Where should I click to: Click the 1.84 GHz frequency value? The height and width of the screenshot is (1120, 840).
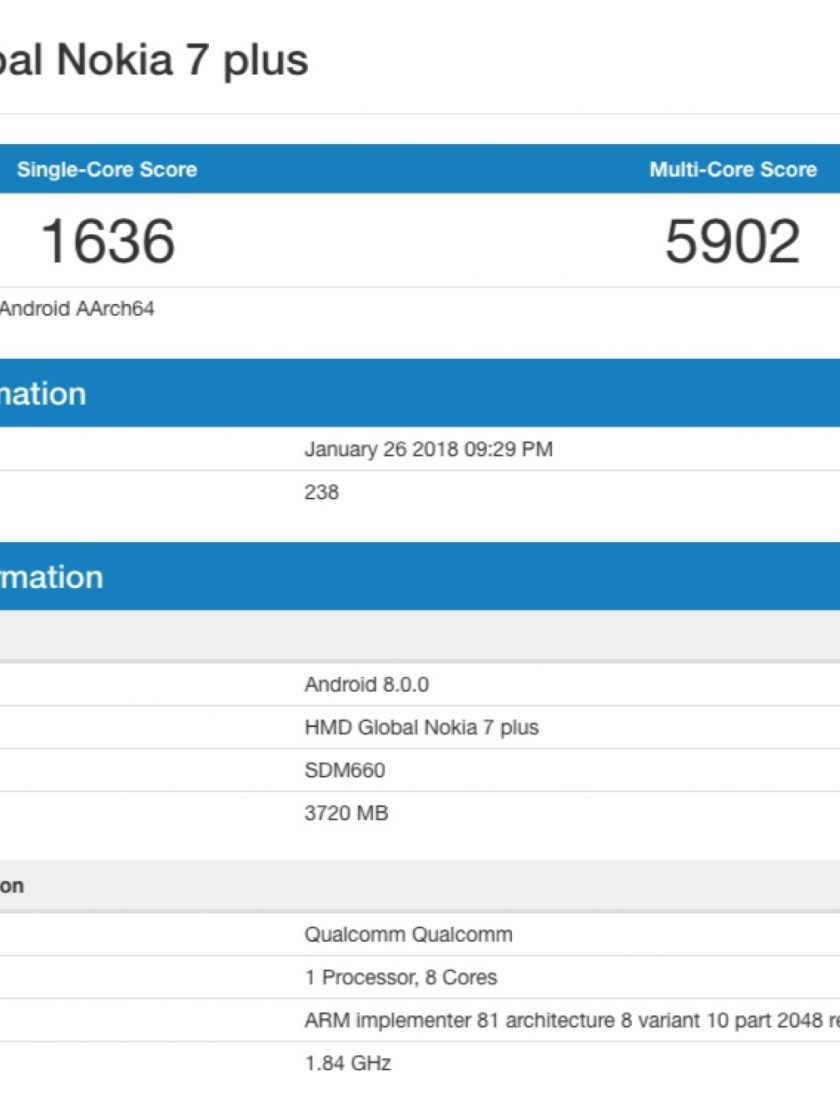coord(347,1063)
